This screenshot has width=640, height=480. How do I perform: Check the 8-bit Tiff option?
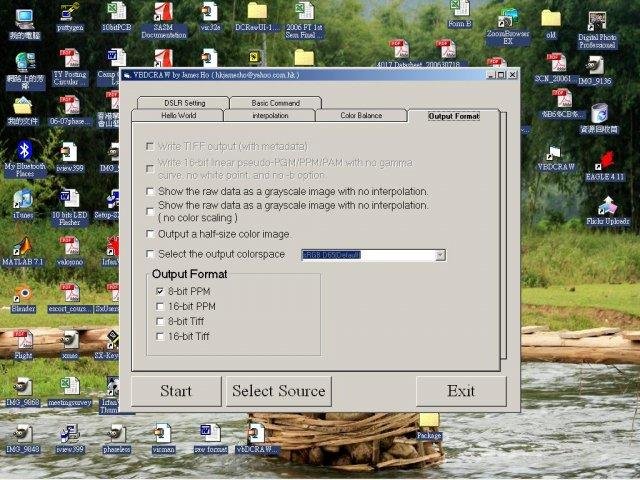point(160,321)
